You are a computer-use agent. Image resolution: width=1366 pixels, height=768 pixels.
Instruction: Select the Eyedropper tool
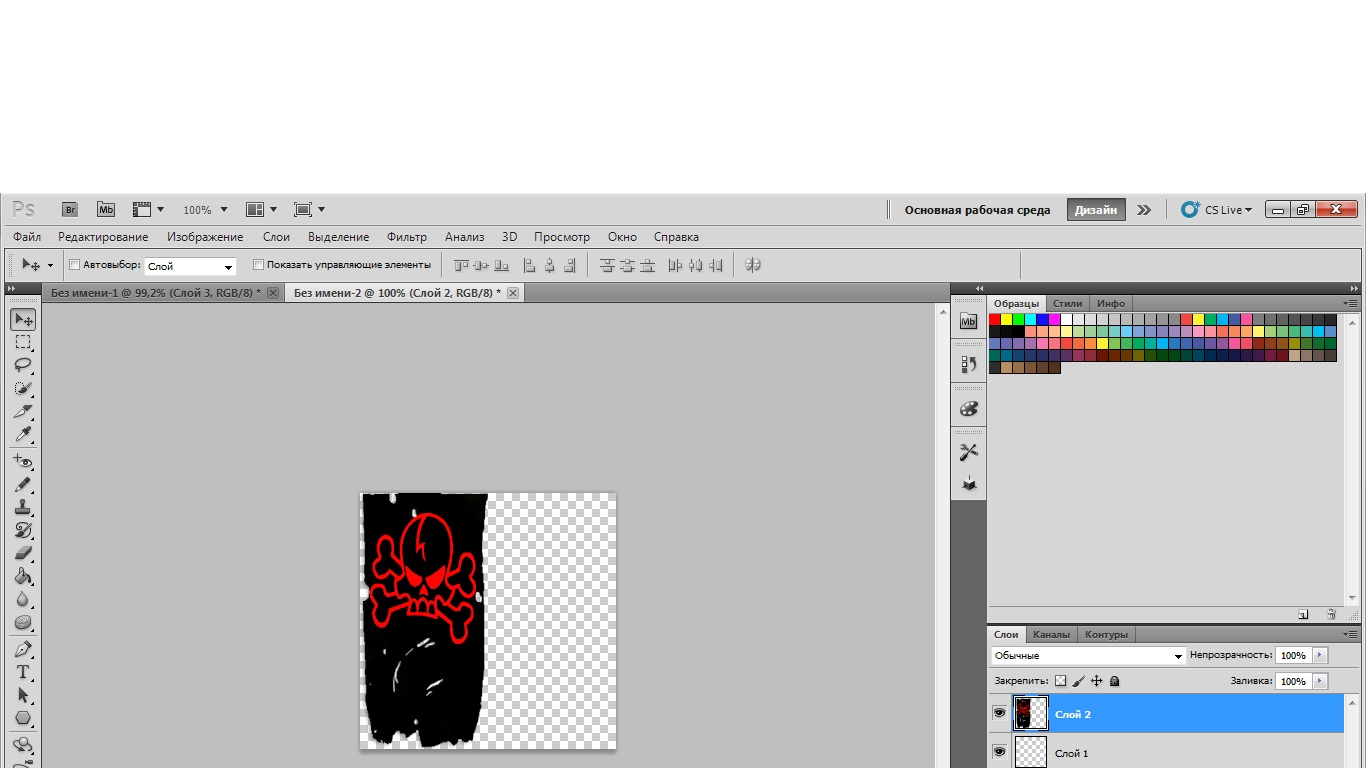click(23, 434)
